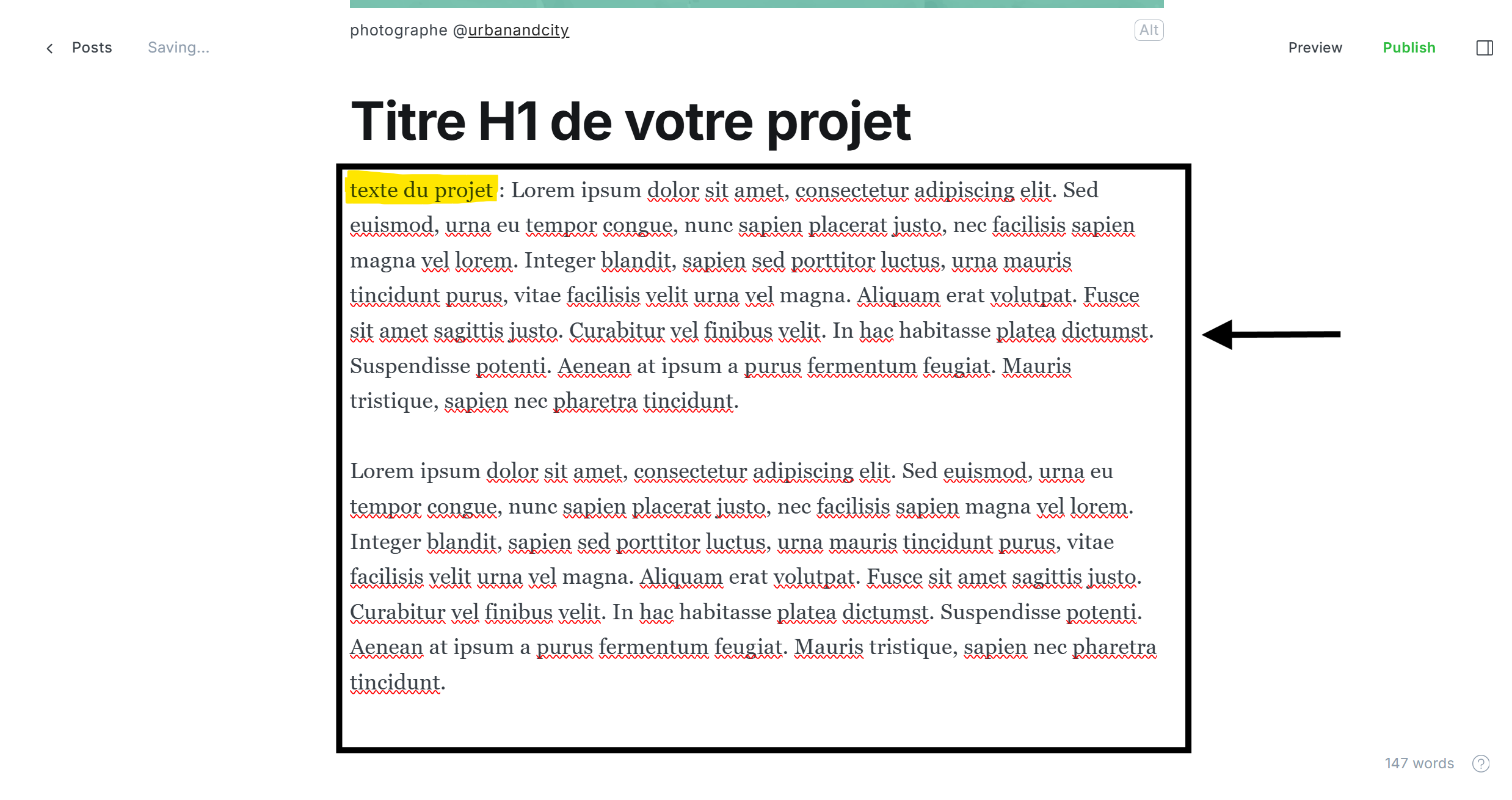Click the 147 words counter
Image resolution: width=1512 pixels, height=800 pixels.
point(1419,763)
